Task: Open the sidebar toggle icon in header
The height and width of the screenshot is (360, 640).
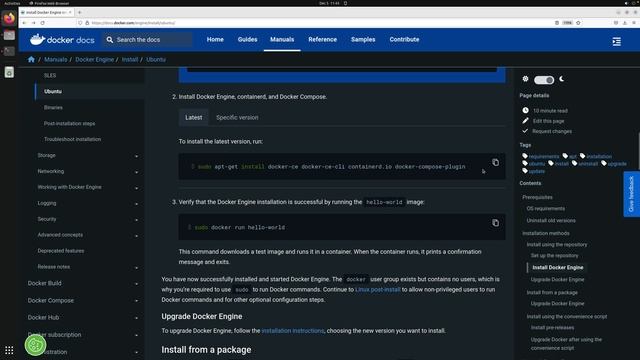Action: click(616, 41)
